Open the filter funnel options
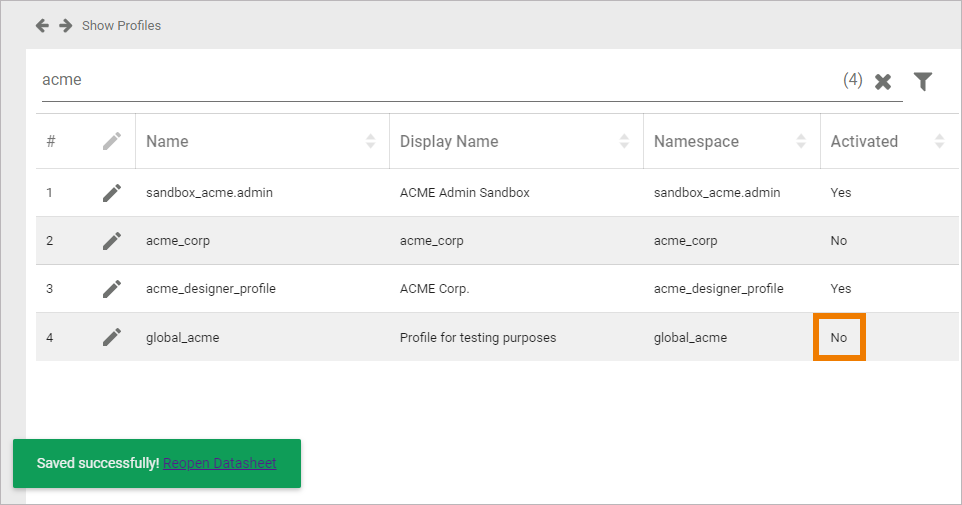Screen dimensions: 962x505 click(x=923, y=81)
